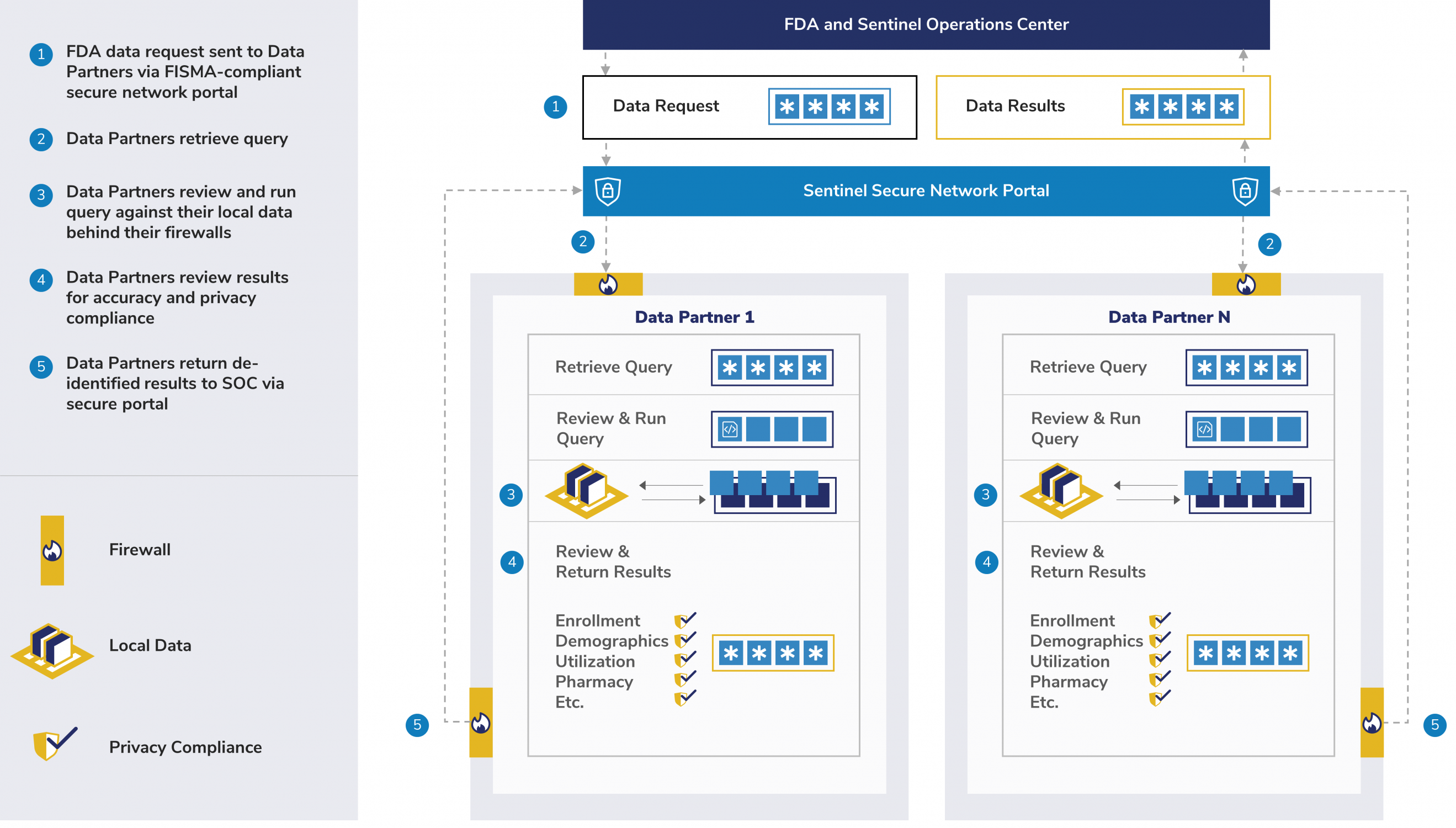This screenshot has width=1456, height=828.
Task: Click the Local Data legend label
Action: [x=150, y=645]
